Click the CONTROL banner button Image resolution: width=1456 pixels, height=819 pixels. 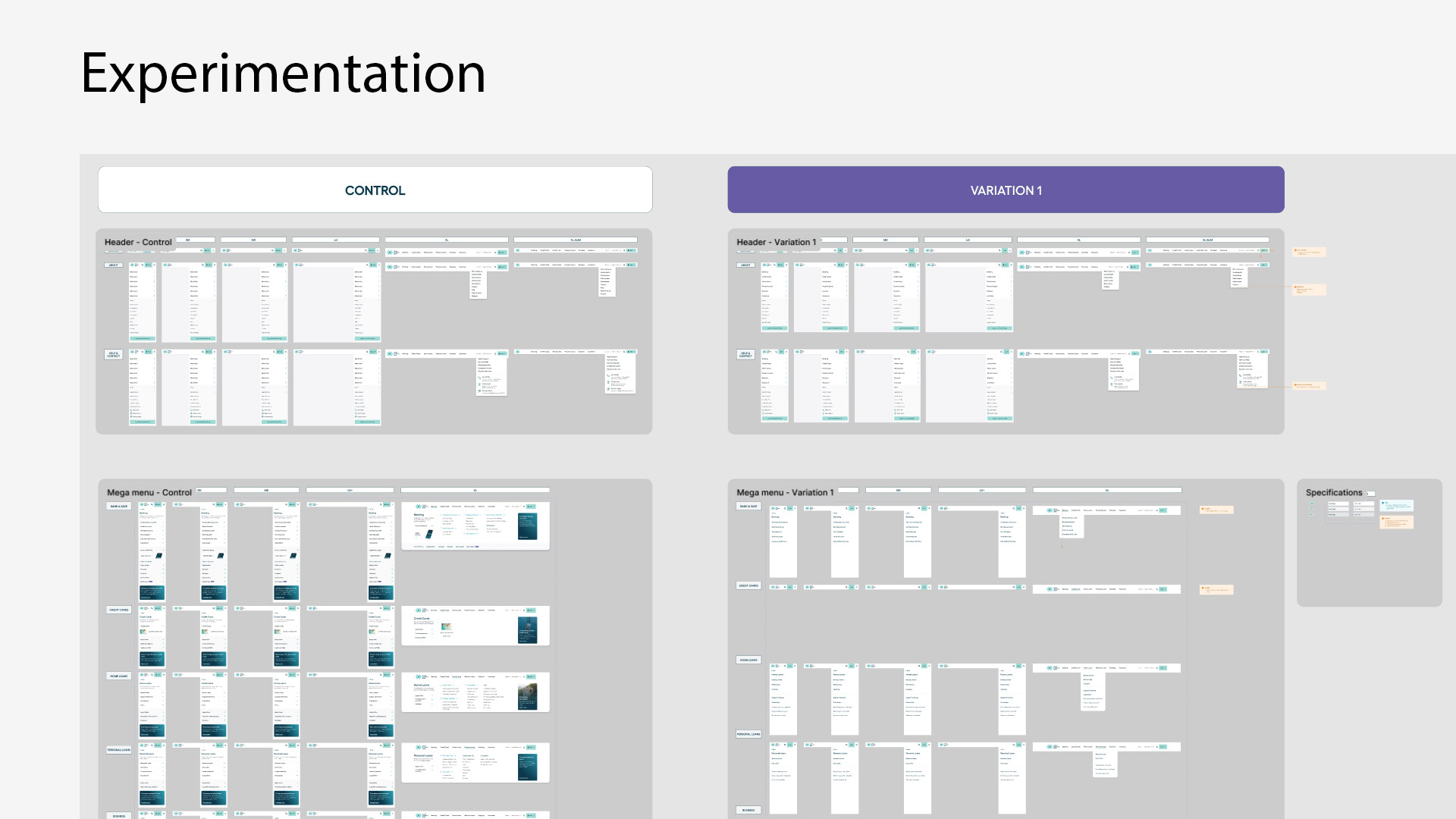pyautogui.click(x=375, y=190)
